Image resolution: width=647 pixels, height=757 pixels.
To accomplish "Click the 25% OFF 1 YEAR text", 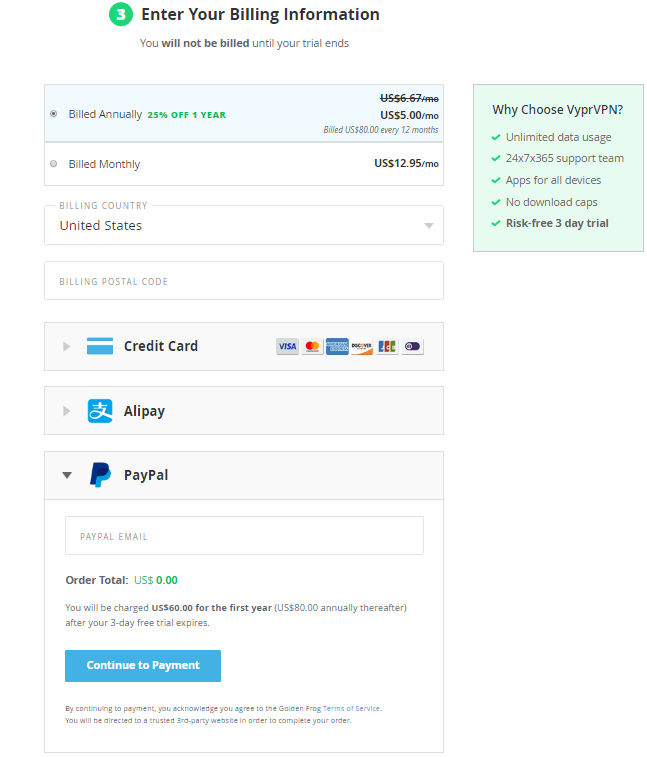I will coord(186,115).
